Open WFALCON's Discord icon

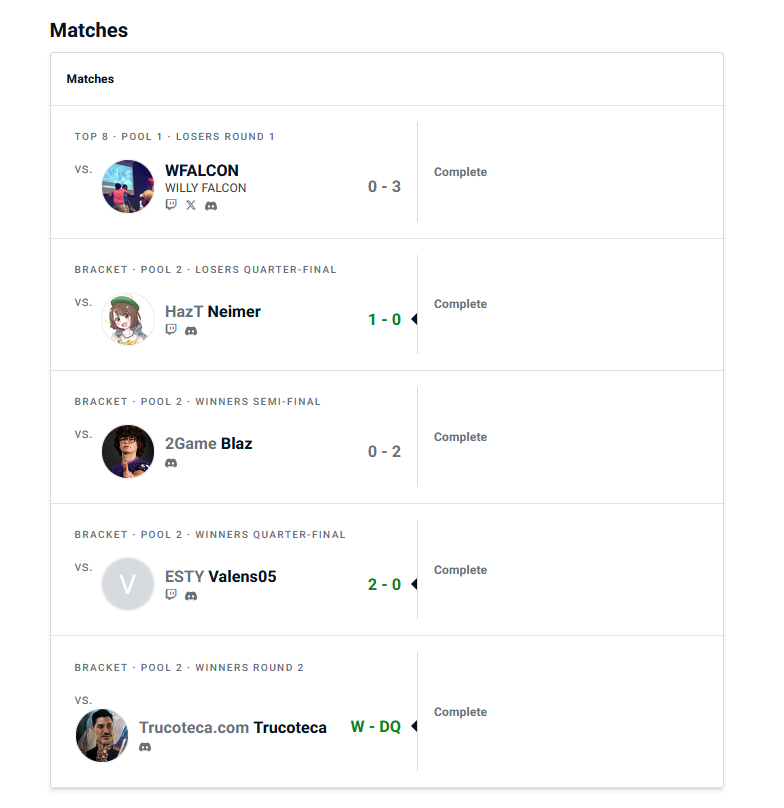(x=211, y=206)
